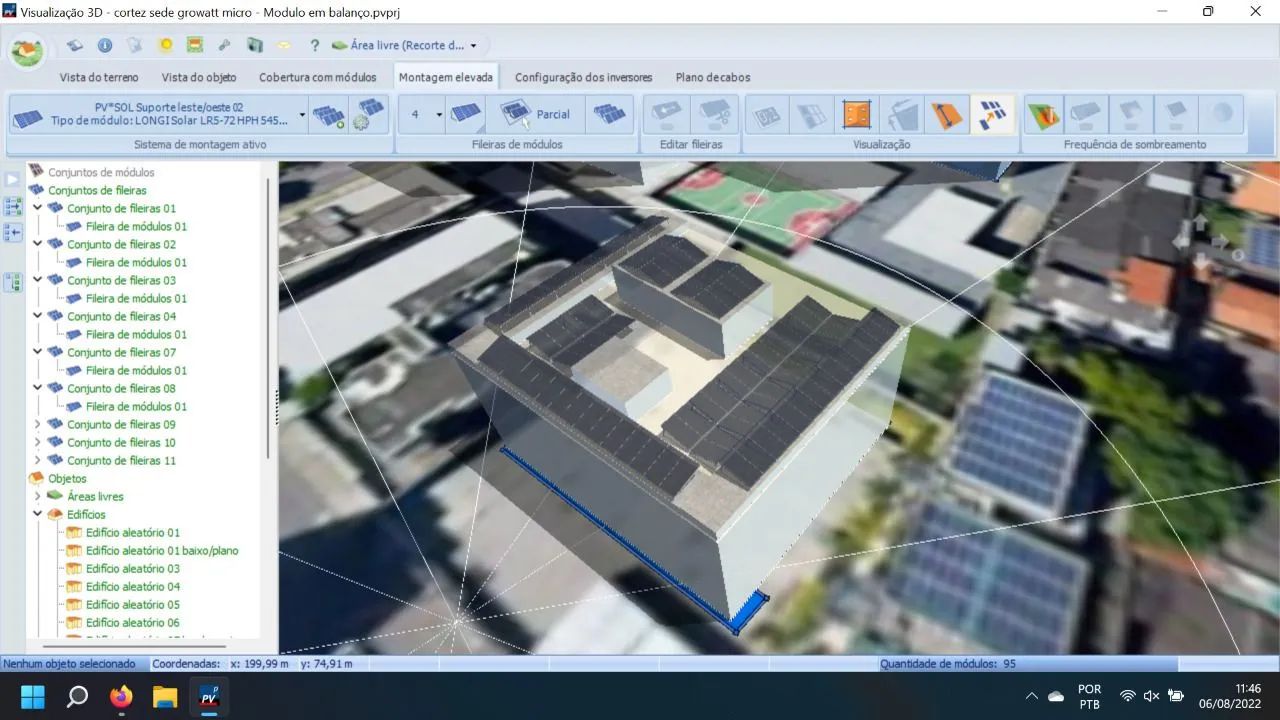Image resolution: width=1280 pixels, height=720 pixels.
Task: Collapse Conjunto de fileiras 01 node
Action: click(37, 208)
